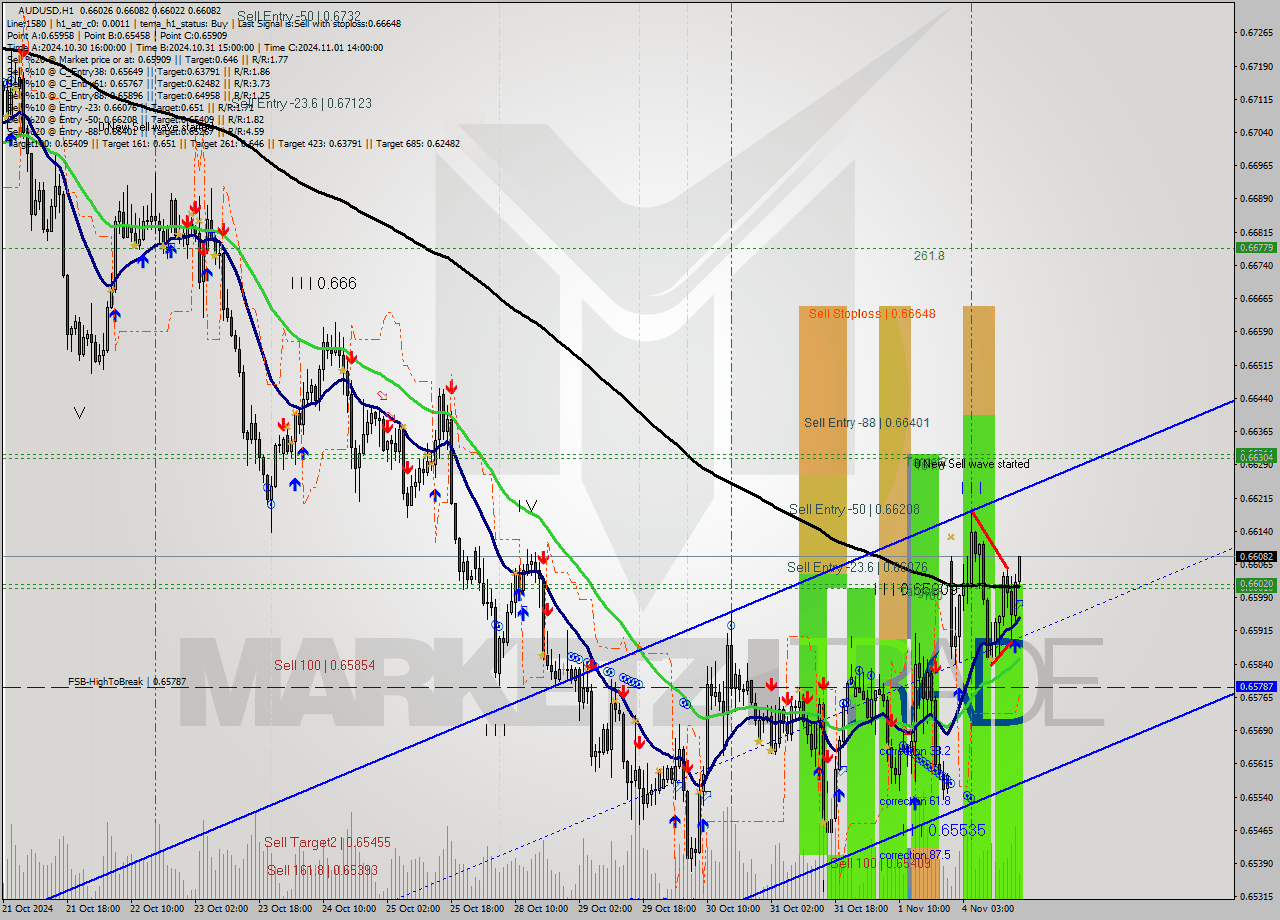Click 'Sell 100 | 0.65409' label at bottom
Screen dimensions: 1280x920
880,863
